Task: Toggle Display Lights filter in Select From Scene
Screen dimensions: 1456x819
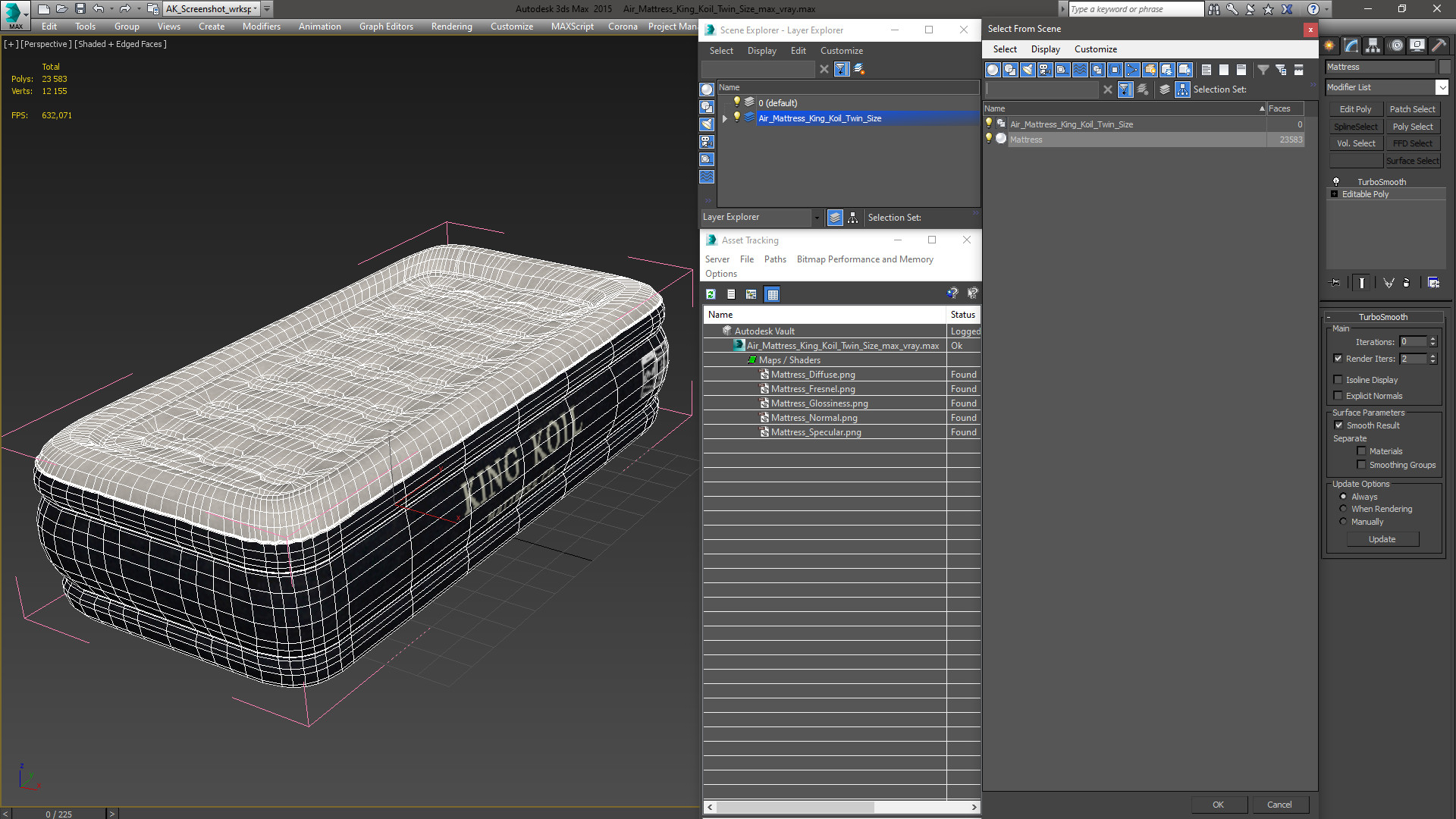Action: [x=1028, y=70]
